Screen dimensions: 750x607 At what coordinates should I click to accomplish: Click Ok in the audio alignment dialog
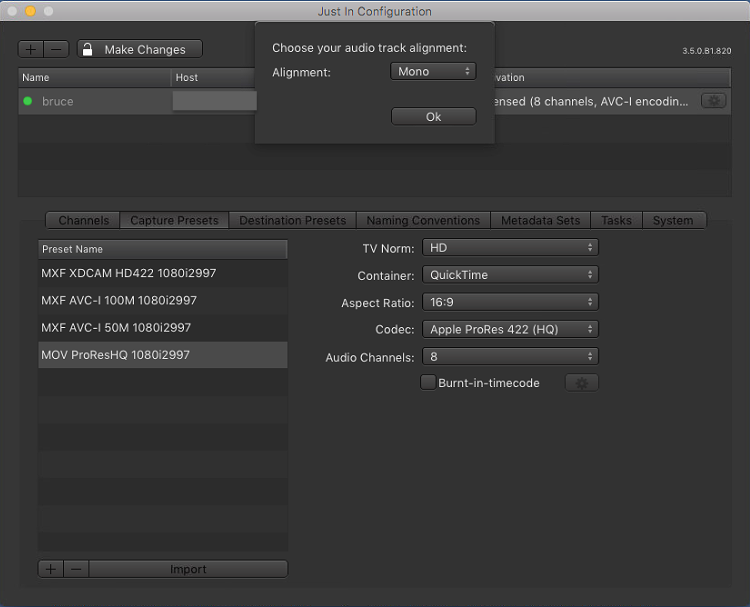point(433,117)
